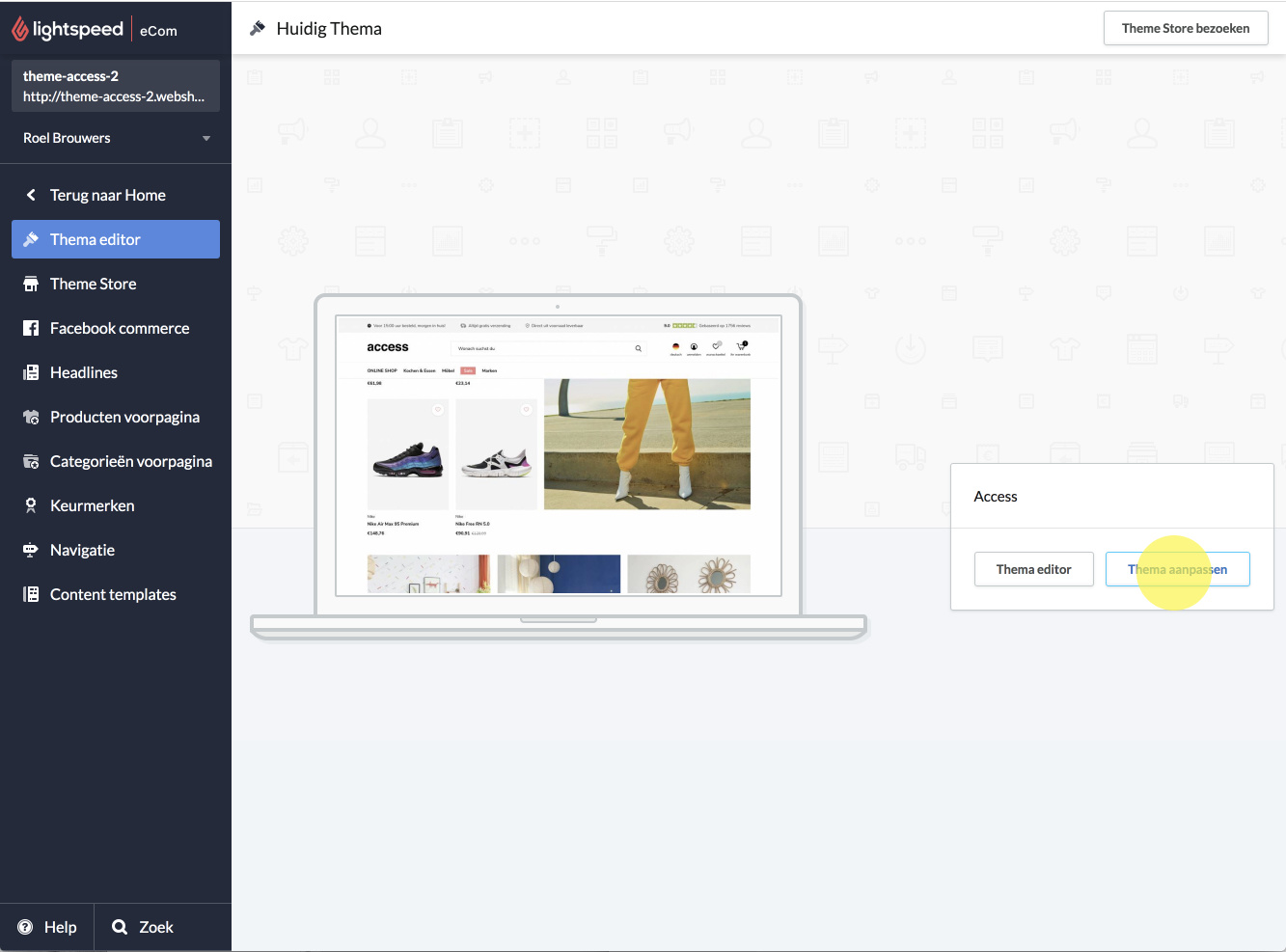
Task: Click the Thema aanpassen button
Action: pos(1177,569)
